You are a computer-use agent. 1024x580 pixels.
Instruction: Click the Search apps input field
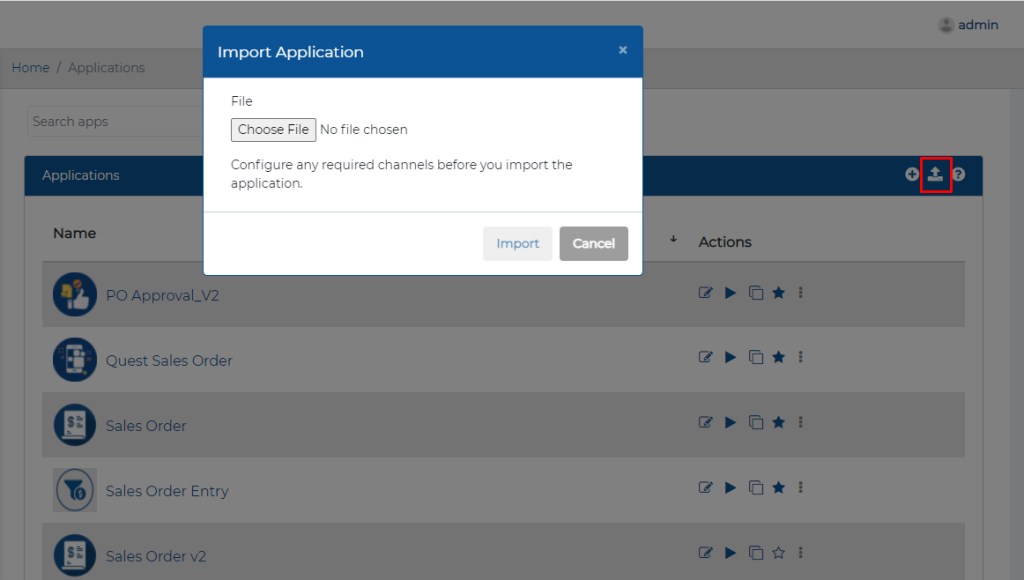coord(115,121)
